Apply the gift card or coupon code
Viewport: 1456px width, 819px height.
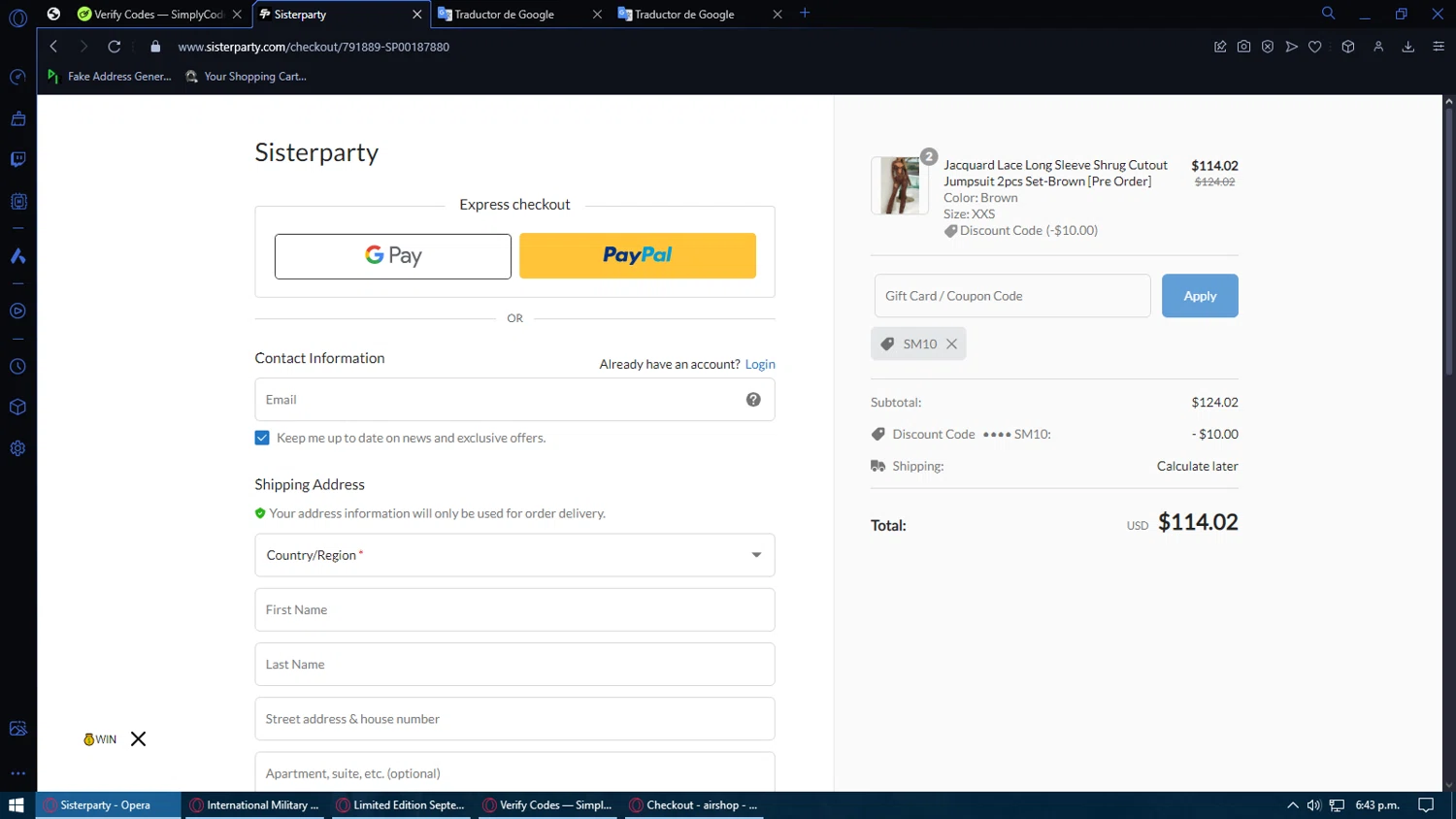(1199, 296)
